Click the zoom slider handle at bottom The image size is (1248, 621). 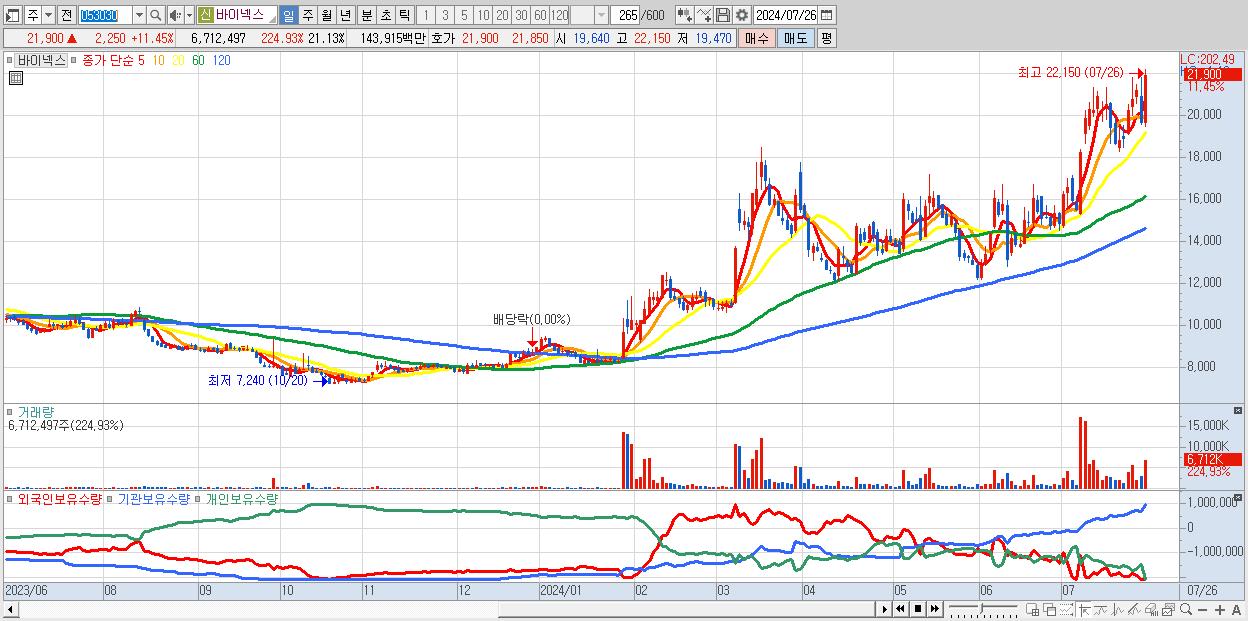coord(982,608)
